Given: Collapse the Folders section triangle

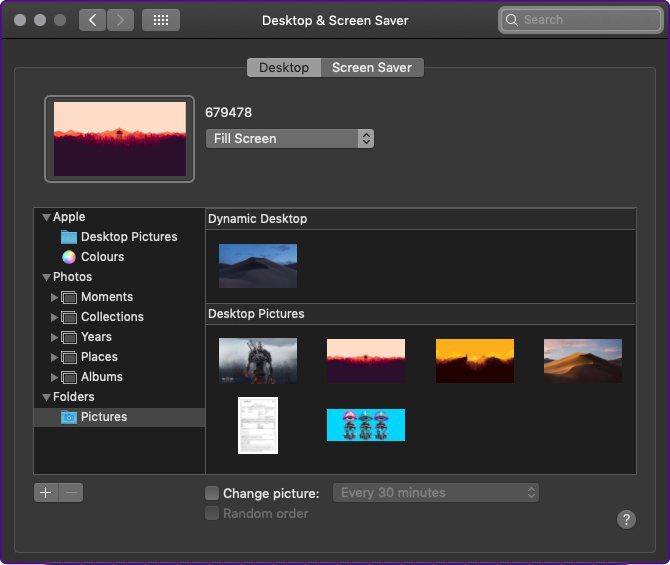Looking at the screenshot, I should [47, 397].
